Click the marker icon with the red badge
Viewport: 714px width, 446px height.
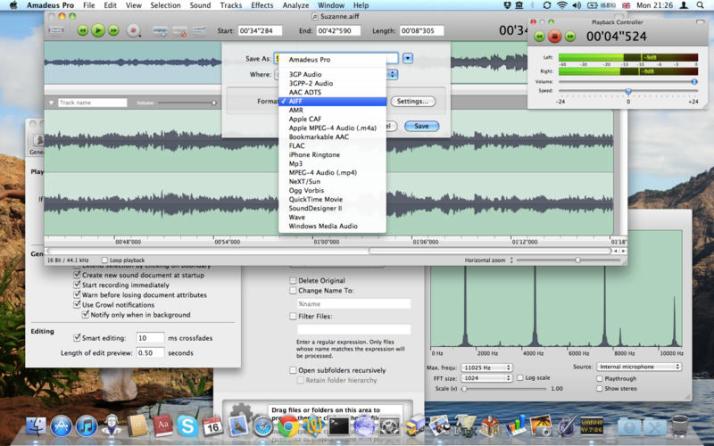(180, 31)
